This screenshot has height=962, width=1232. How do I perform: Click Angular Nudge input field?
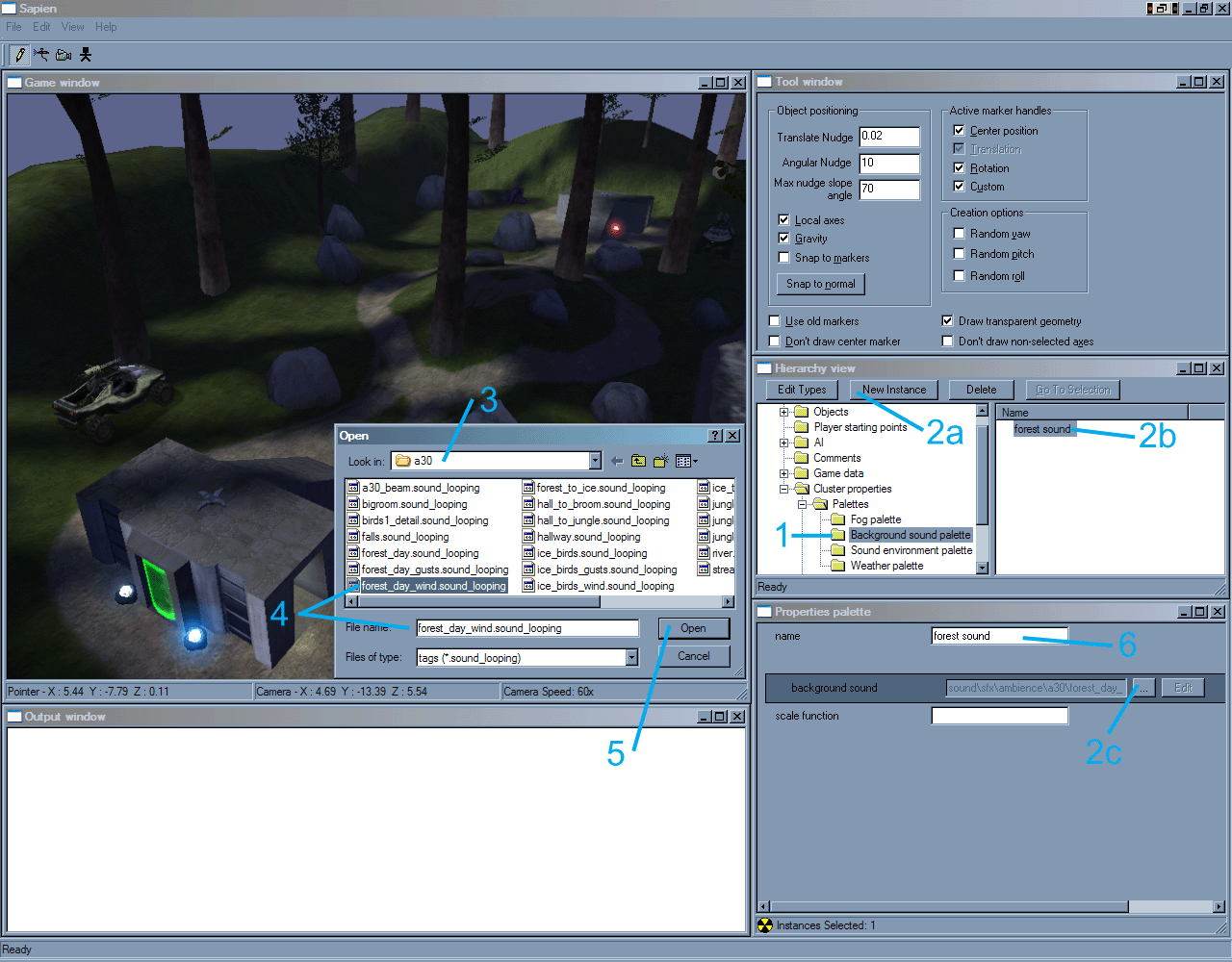tap(889, 164)
